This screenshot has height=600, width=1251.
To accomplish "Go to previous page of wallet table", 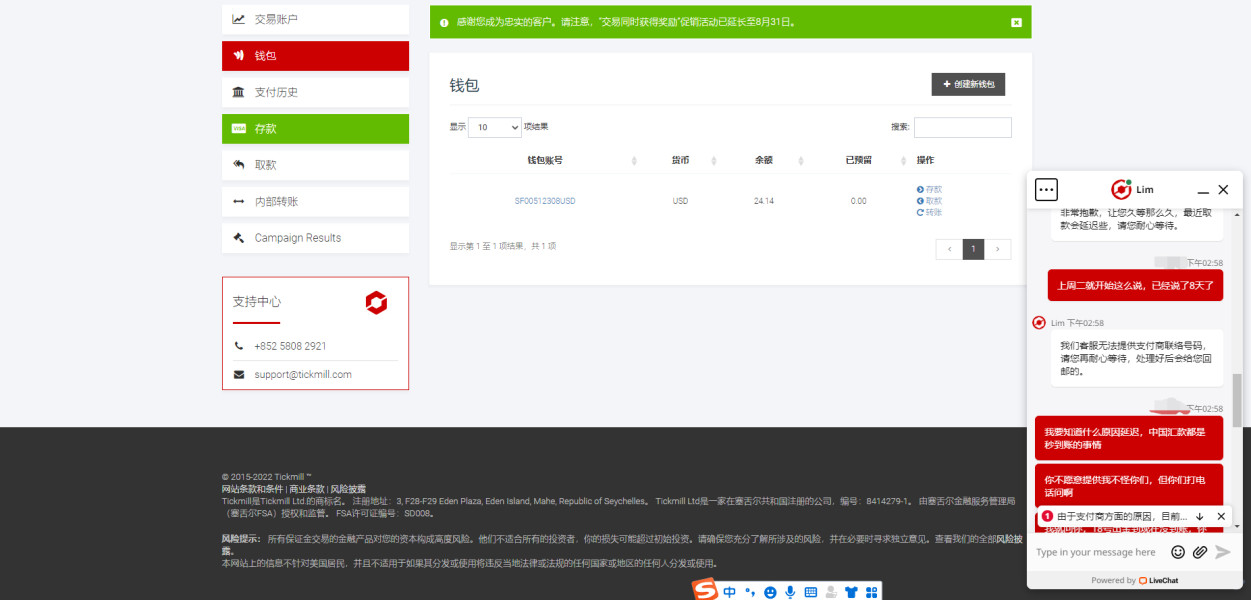I will click(949, 250).
